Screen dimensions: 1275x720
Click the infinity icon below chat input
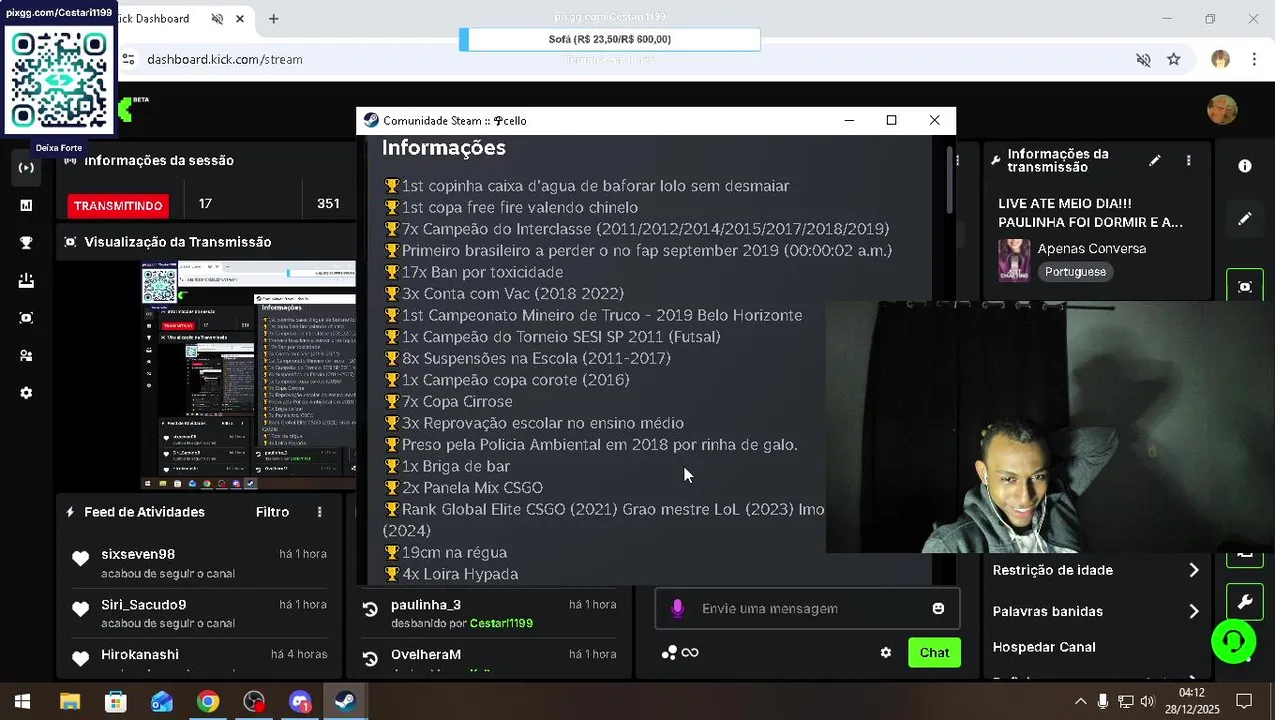(690, 653)
